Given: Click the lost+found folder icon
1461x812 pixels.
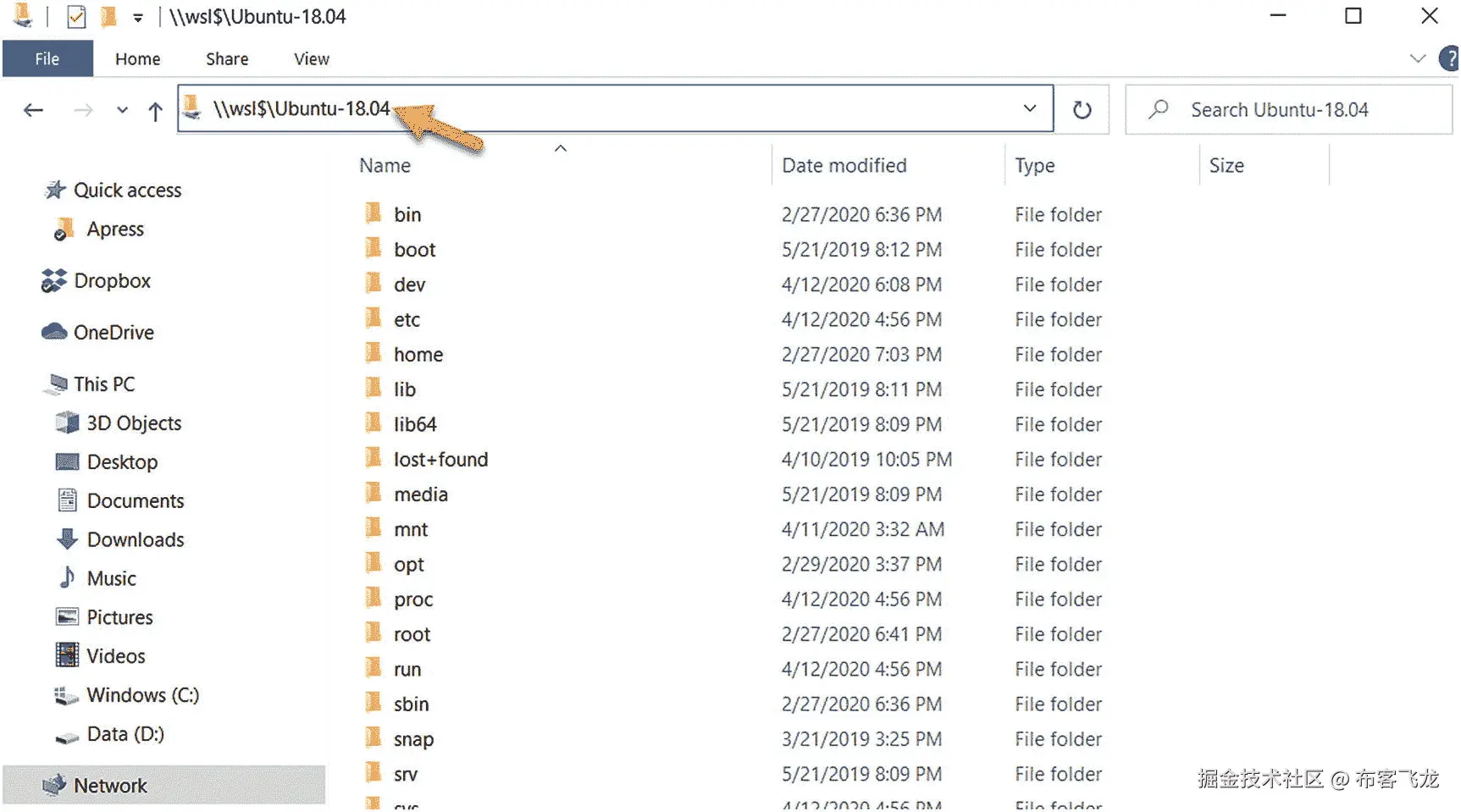Looking at the screenshot, I should pyautogui.click(x=373, y=458).
